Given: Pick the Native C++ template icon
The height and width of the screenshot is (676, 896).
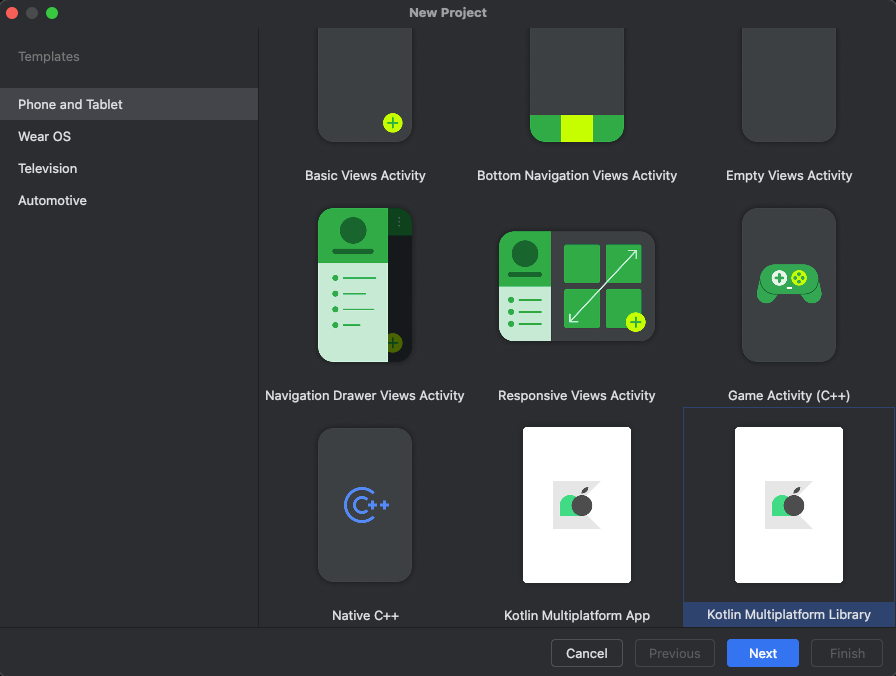Looking at the screenshot, I should [365, 505].
